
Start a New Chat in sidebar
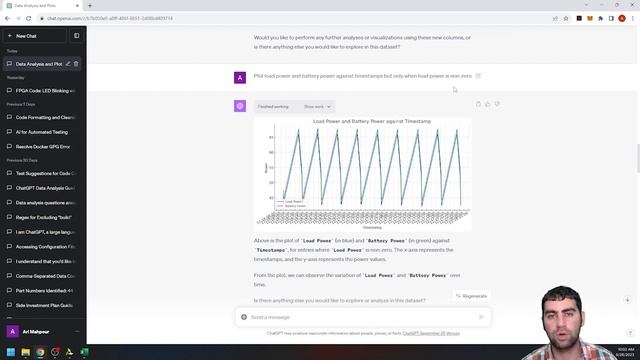tap(35, 36)
